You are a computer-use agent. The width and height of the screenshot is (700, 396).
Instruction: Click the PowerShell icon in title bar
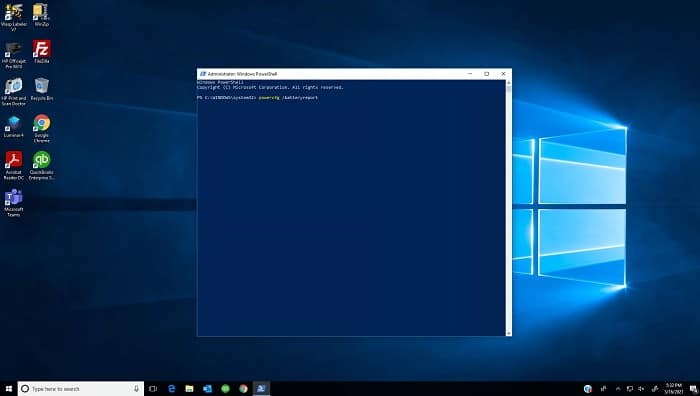[203, 74]
